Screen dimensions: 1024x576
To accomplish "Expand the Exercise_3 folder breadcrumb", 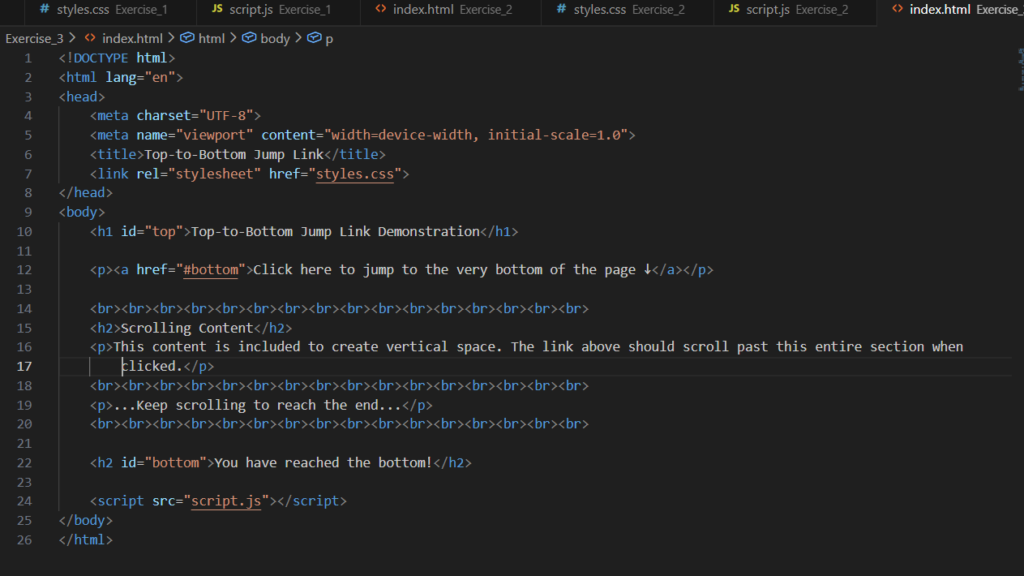I will [x=34, y=38].
